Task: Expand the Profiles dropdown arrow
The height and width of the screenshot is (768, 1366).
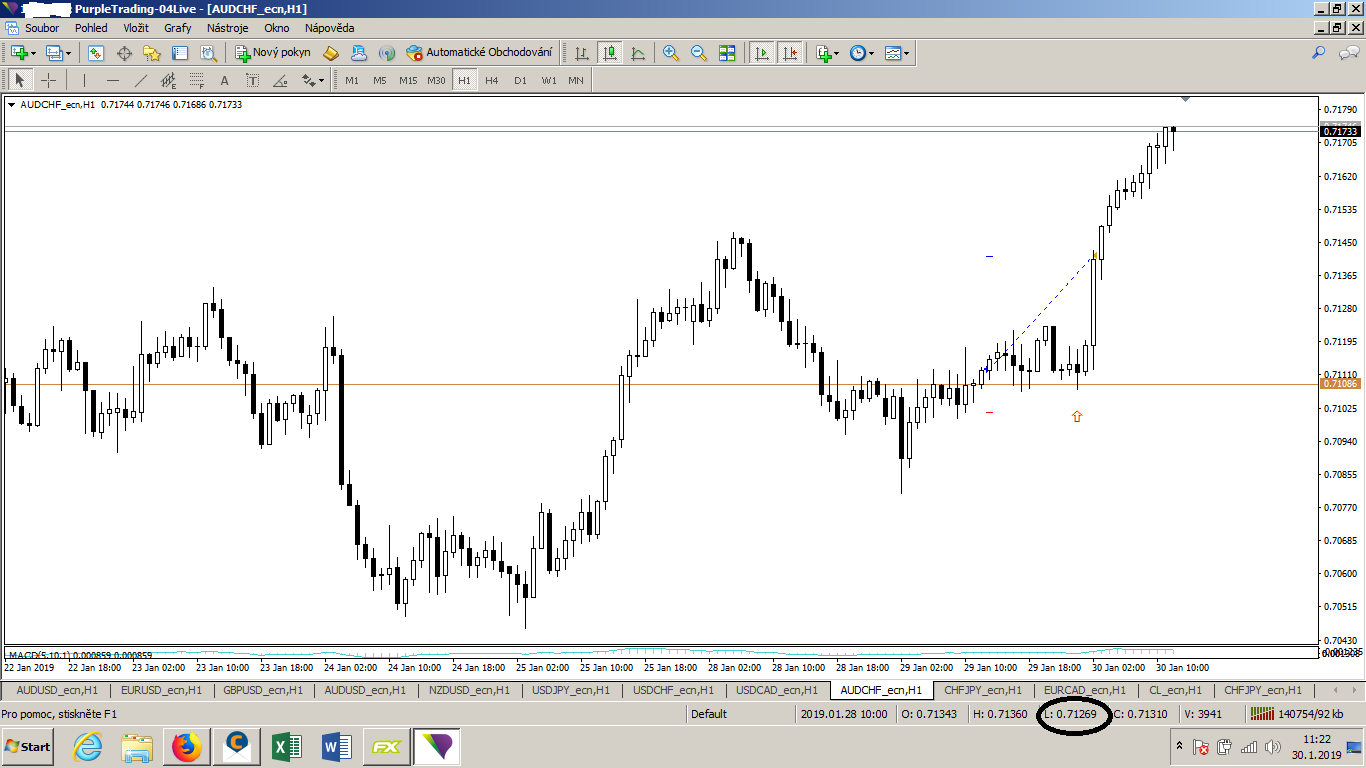Action: click(69, 53)
